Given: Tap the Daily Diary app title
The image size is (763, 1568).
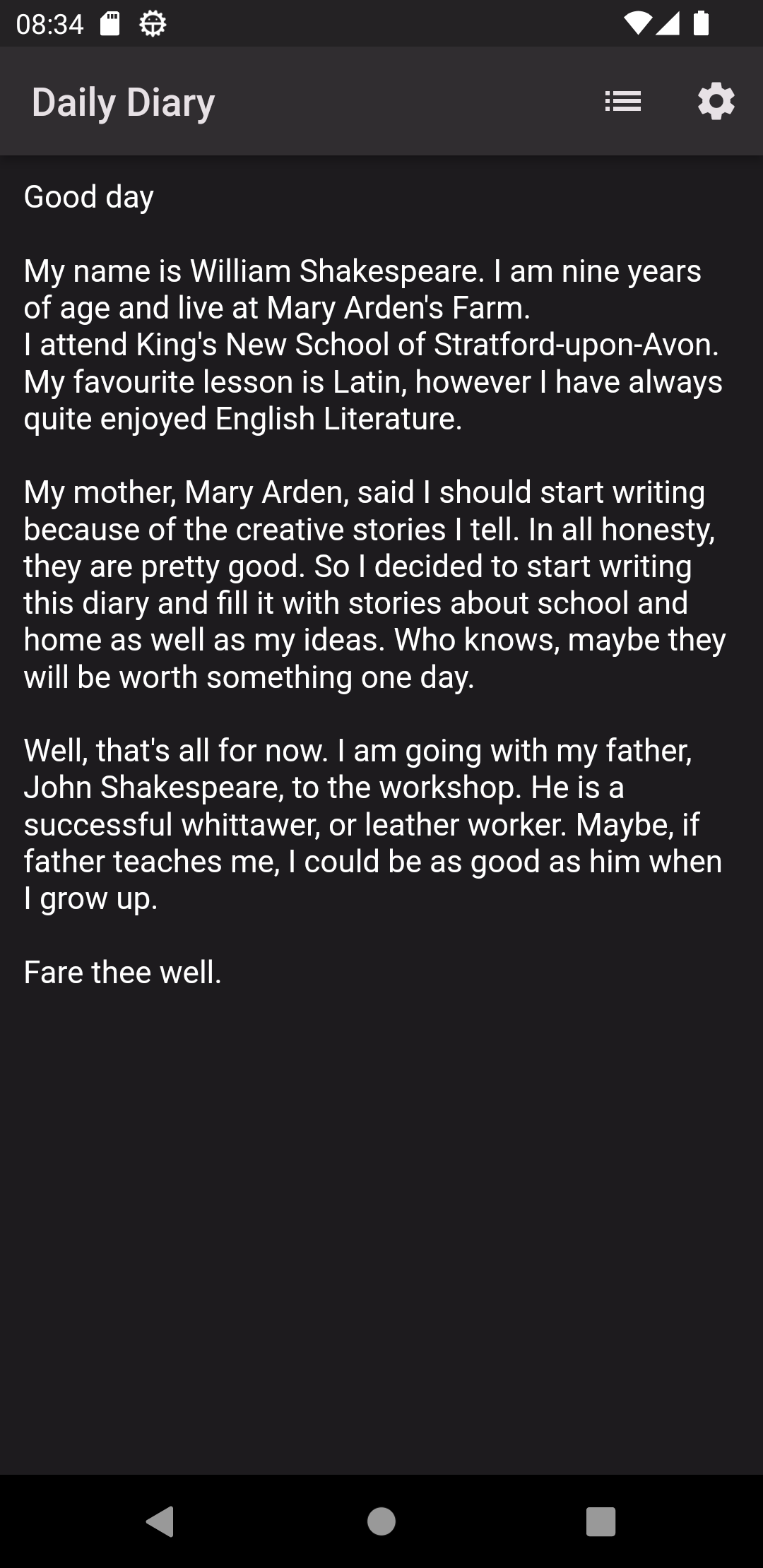Looking at the screenshot, I should (x=123, y=102).
